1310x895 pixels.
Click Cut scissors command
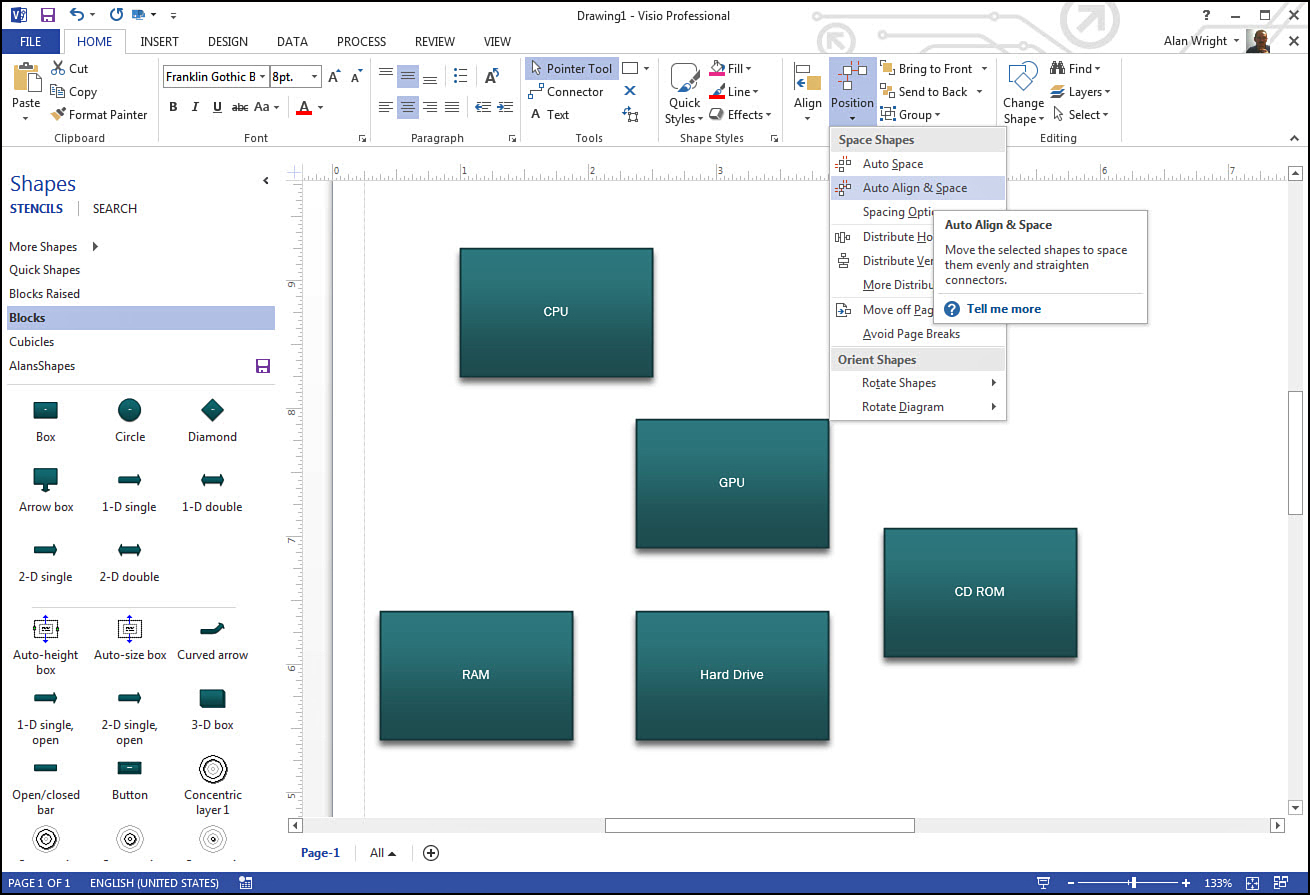pos(70,68)
